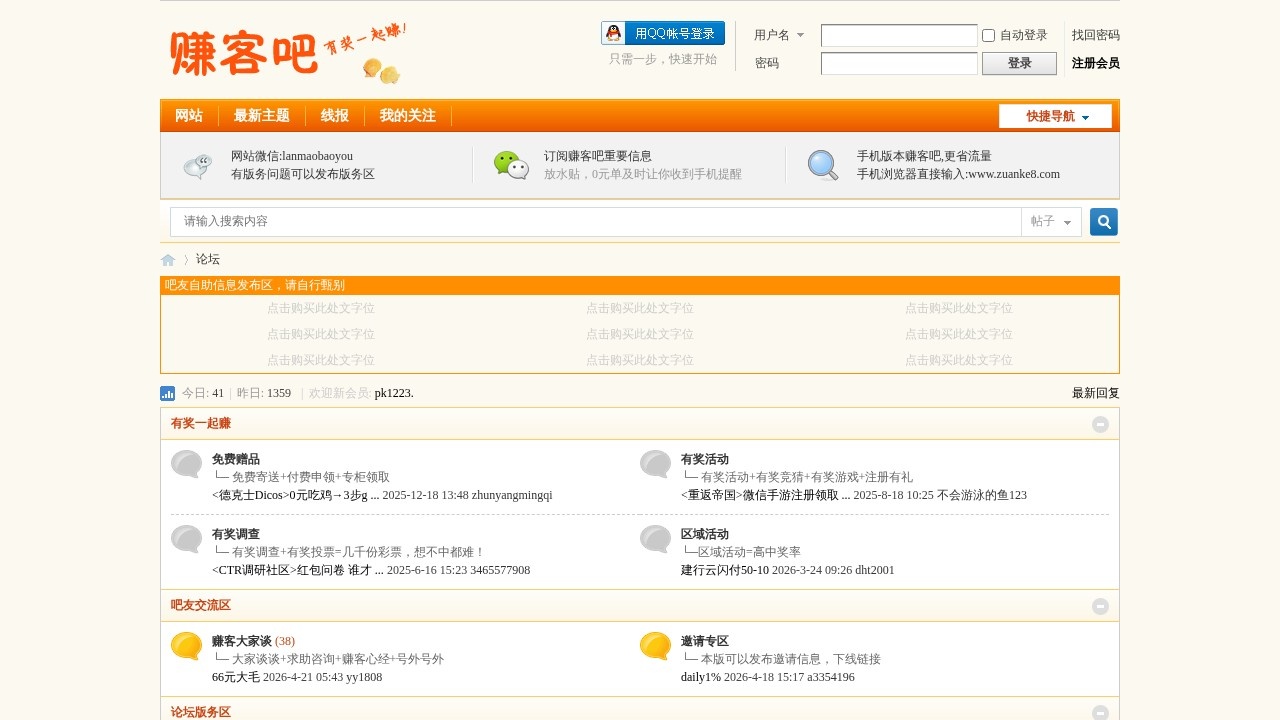Click the 登录 button

coord(1019,62)
